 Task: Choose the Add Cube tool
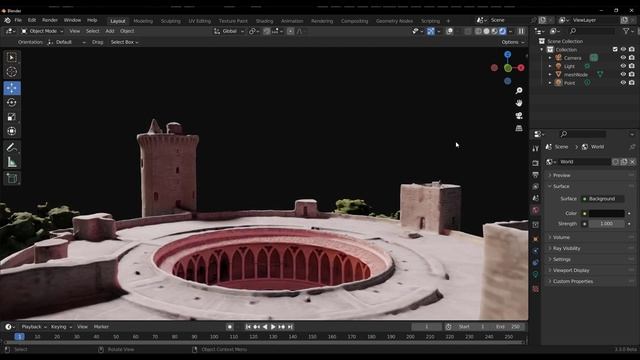[11, 178]
